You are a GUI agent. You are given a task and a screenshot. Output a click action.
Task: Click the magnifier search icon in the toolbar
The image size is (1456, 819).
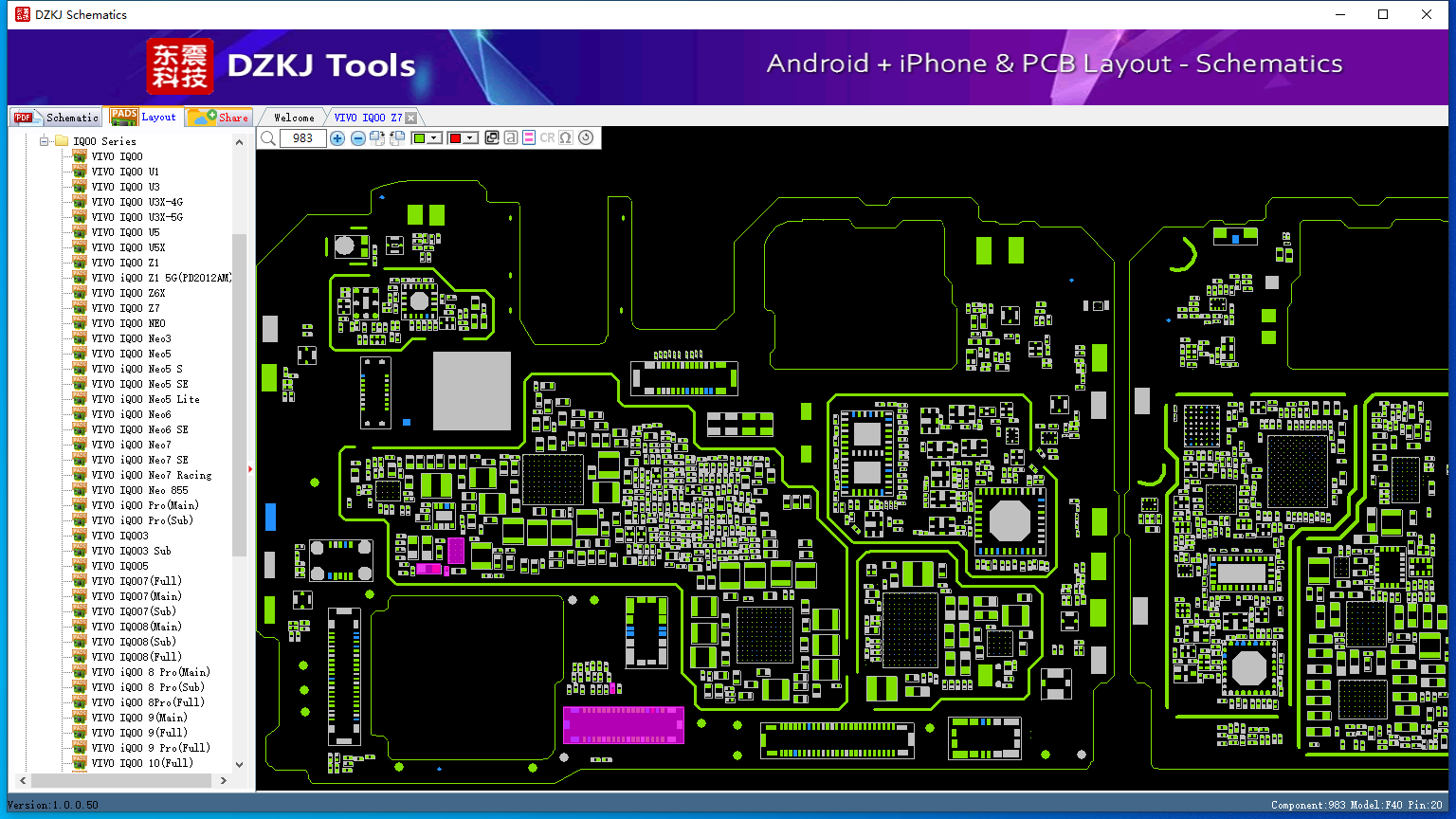point(268,138)
